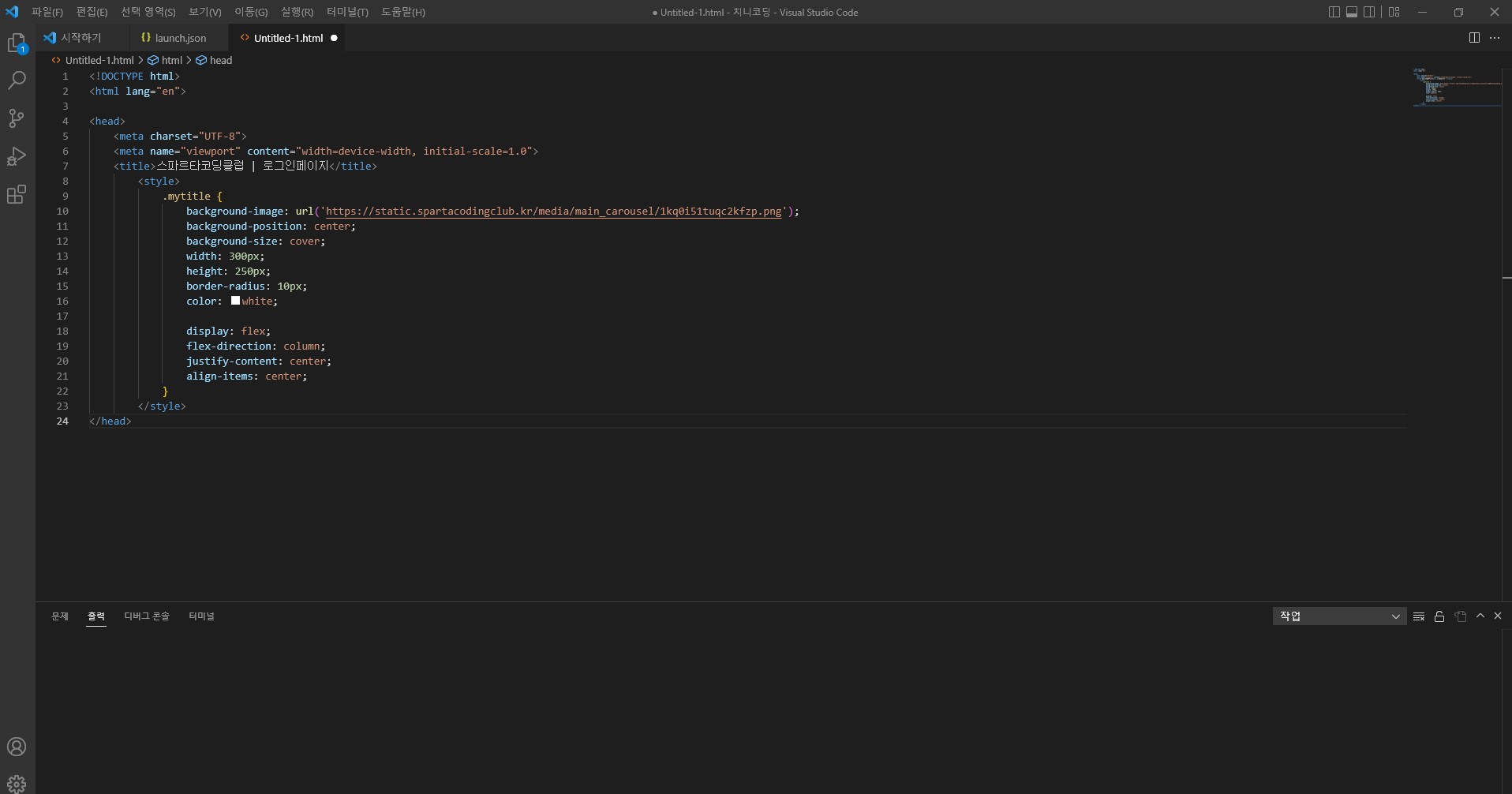Click the 'flex-direction: column;' declaration
The image size is (1512, 794).
tap(256, 346)
